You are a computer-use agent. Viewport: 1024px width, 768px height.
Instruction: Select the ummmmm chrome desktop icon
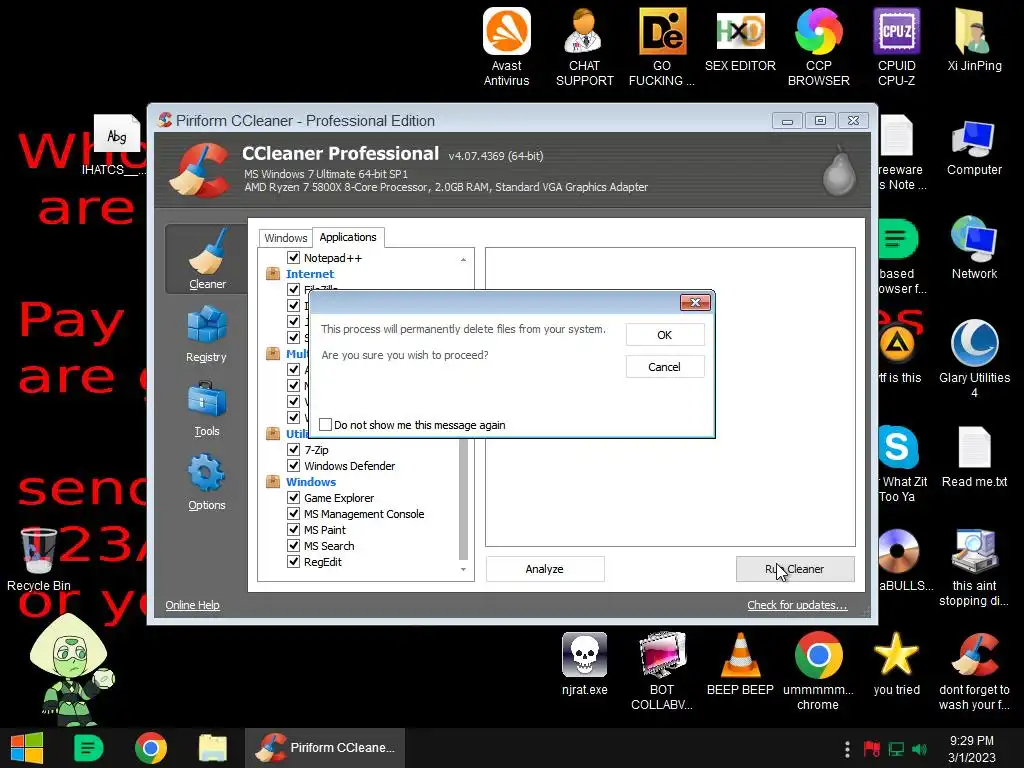818,671
